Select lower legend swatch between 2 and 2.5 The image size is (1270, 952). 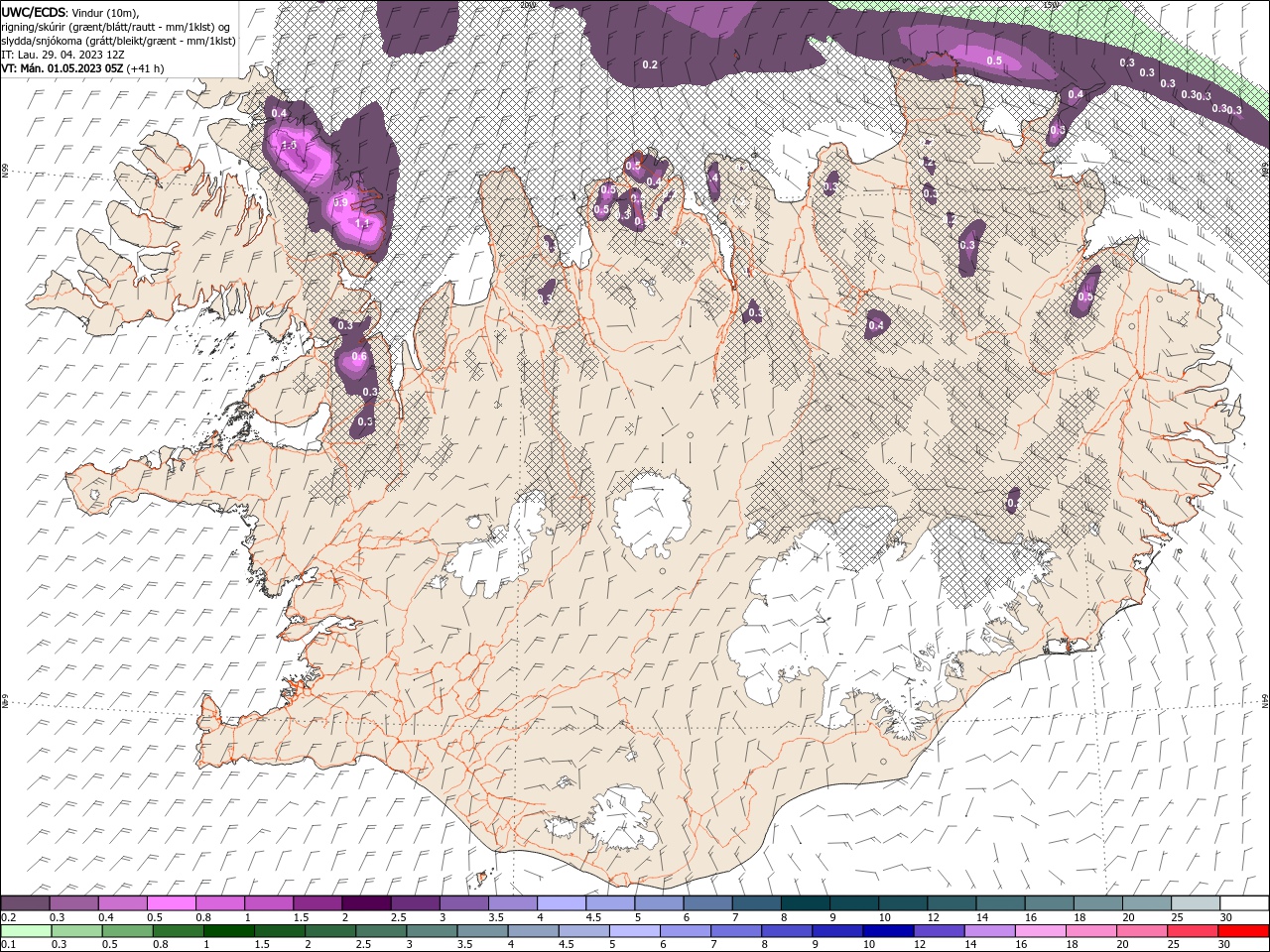[330, 930]
